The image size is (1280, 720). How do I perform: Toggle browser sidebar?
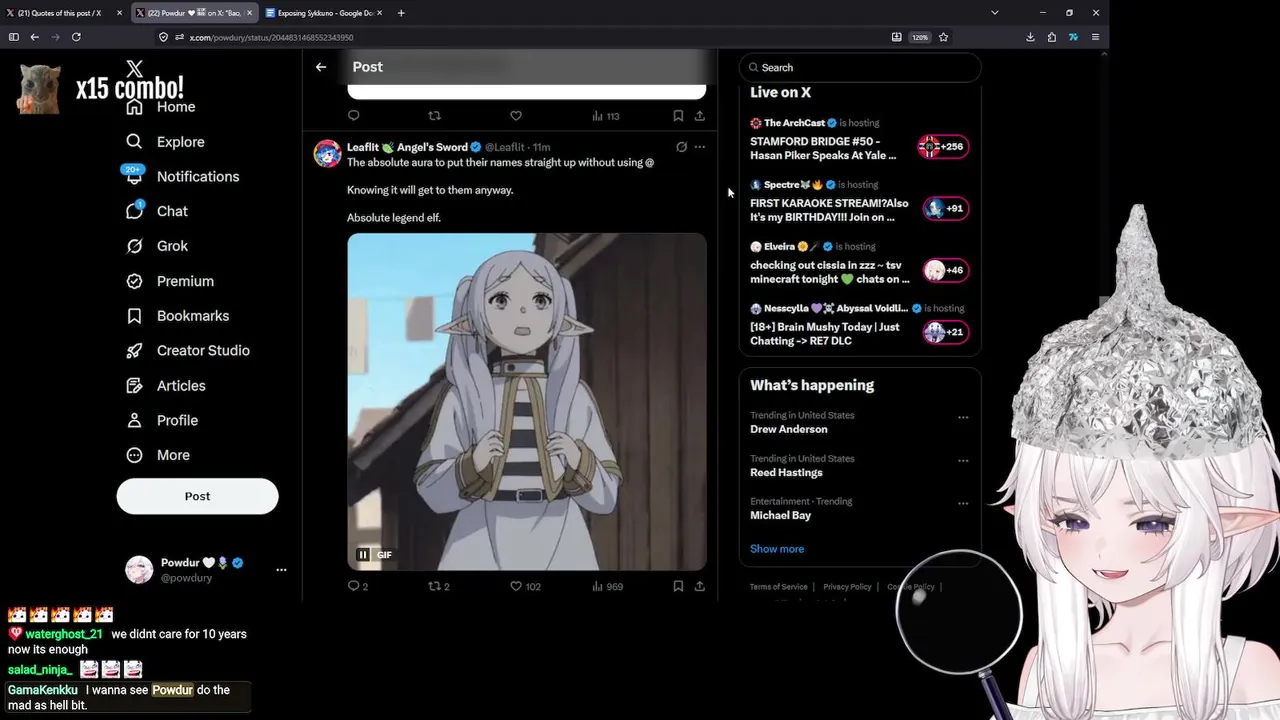13,37
